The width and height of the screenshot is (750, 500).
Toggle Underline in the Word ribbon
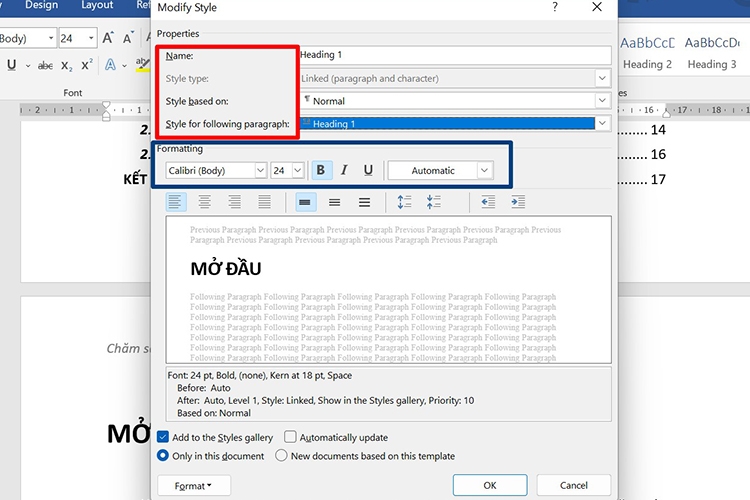click(12, 65)
